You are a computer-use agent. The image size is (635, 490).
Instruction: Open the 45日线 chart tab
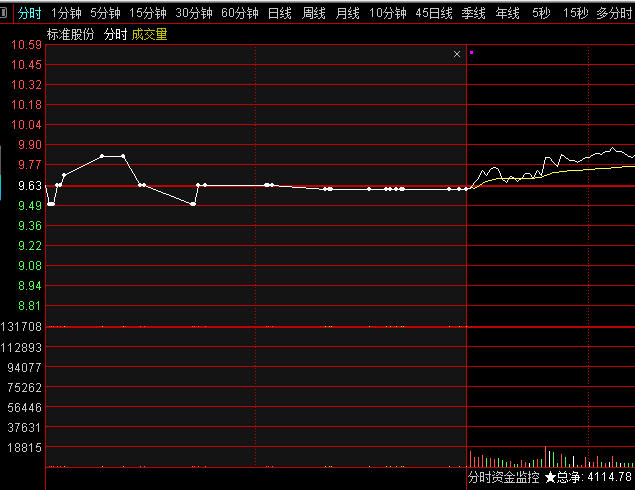pos(434,13)
